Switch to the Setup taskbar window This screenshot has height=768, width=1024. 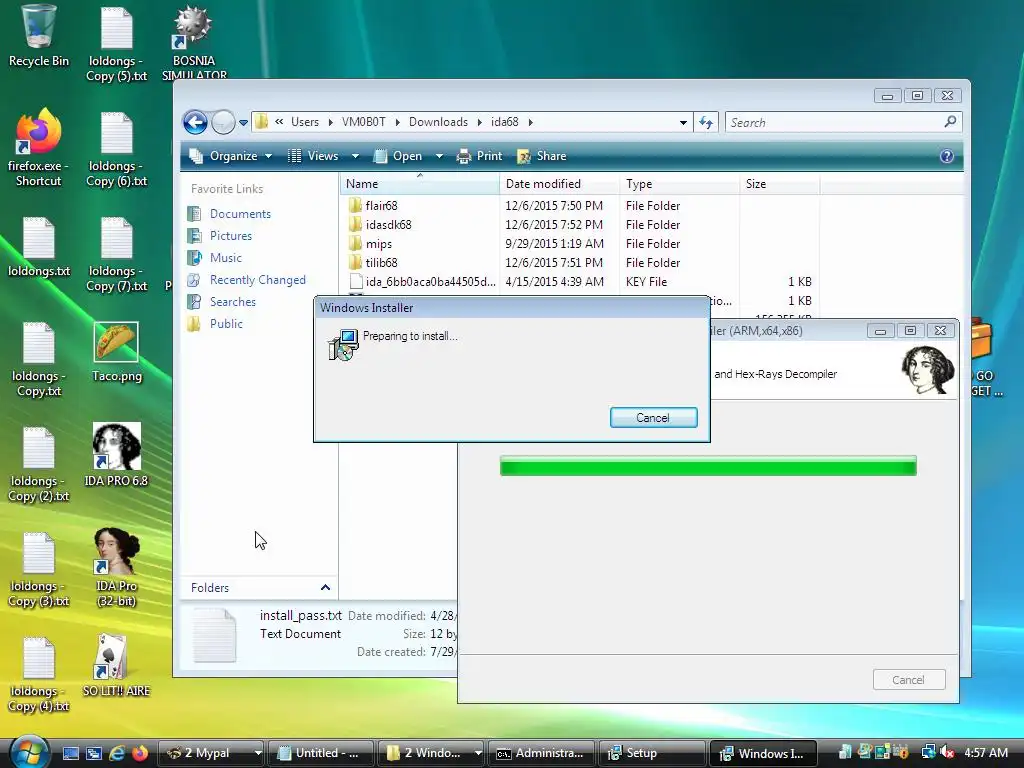652,753
